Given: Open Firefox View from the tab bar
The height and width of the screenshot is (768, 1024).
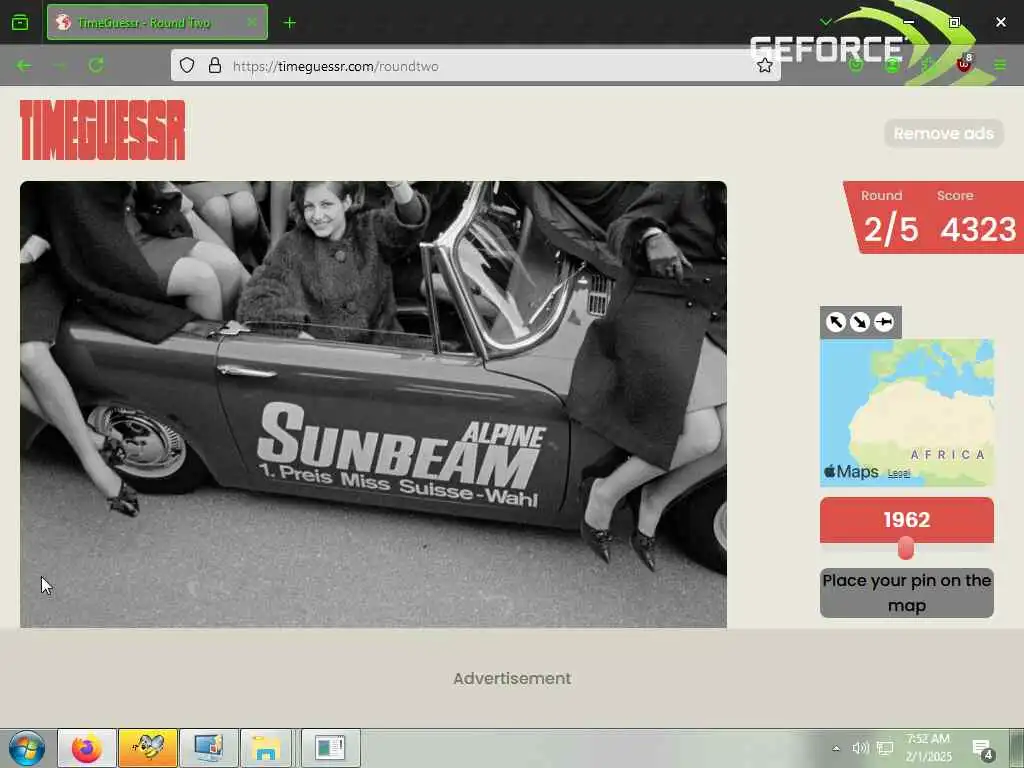Looking at the screenshot, I should [x=20, y=23].
